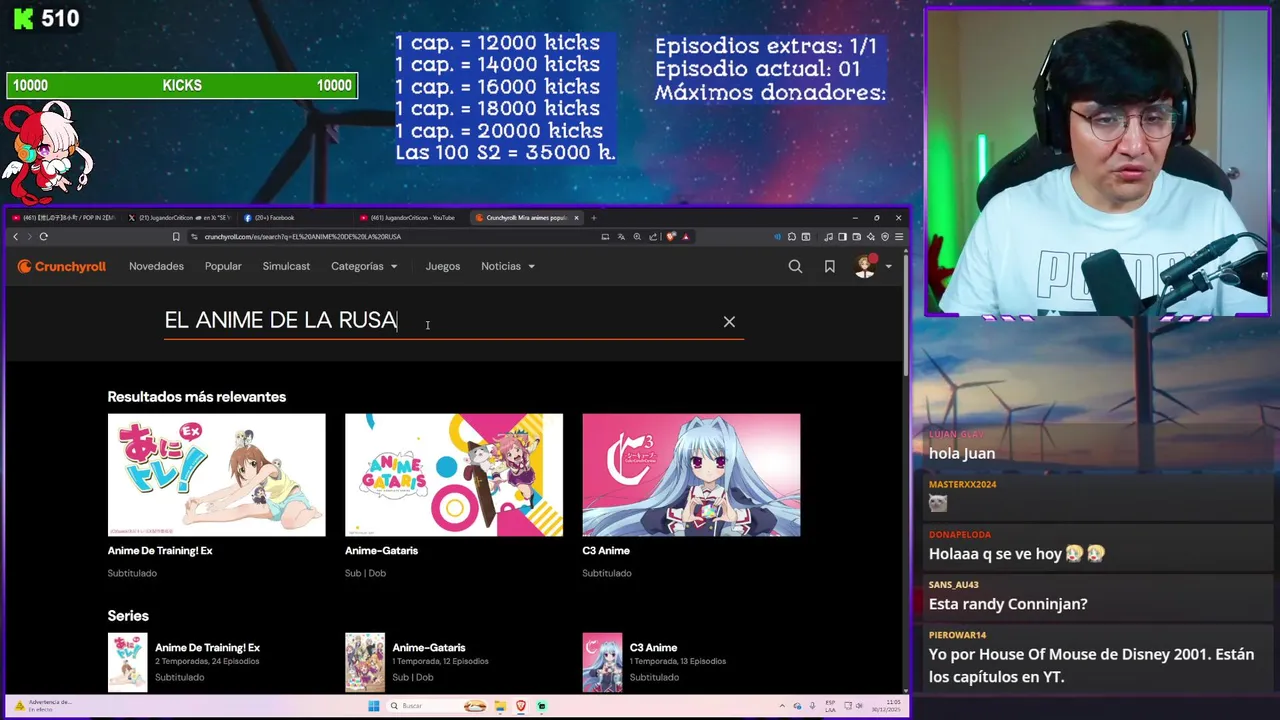Open C3 Anime in Series list
Viewport: 1280px width, 720px height.
[653, 647]
